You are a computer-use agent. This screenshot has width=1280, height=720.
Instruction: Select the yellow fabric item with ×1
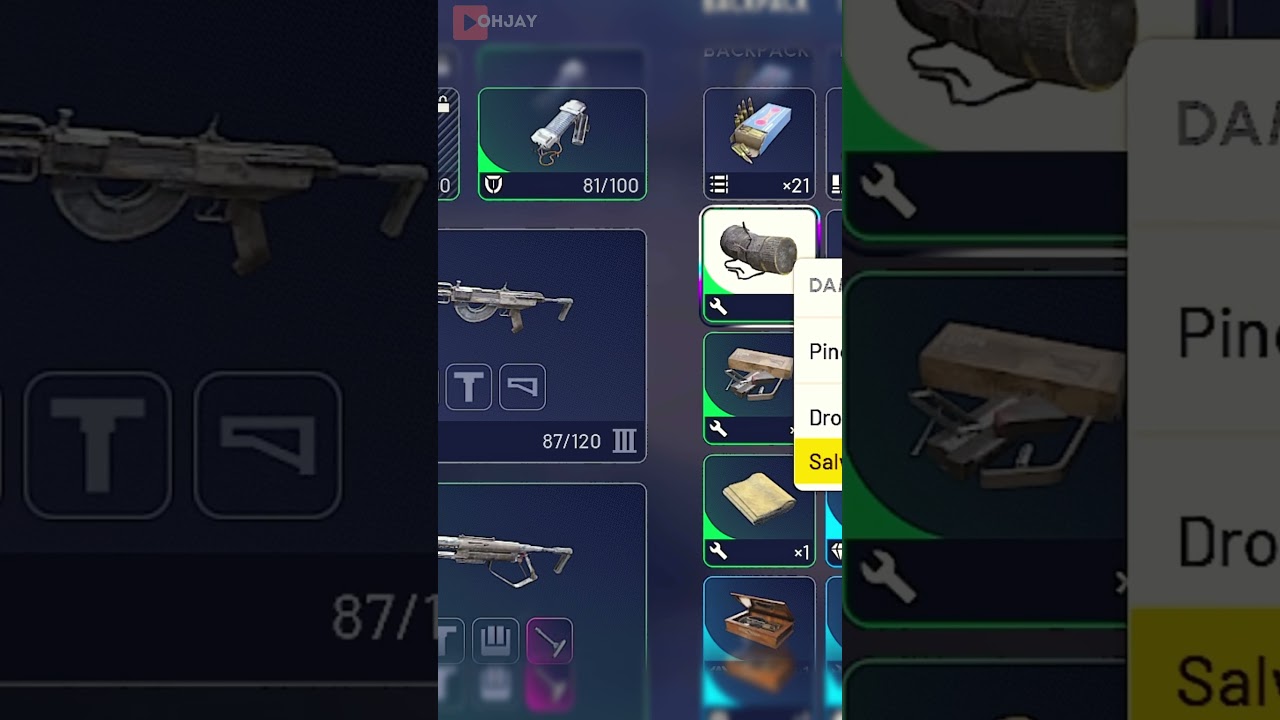pyautogui.click(x=759, y=511)
